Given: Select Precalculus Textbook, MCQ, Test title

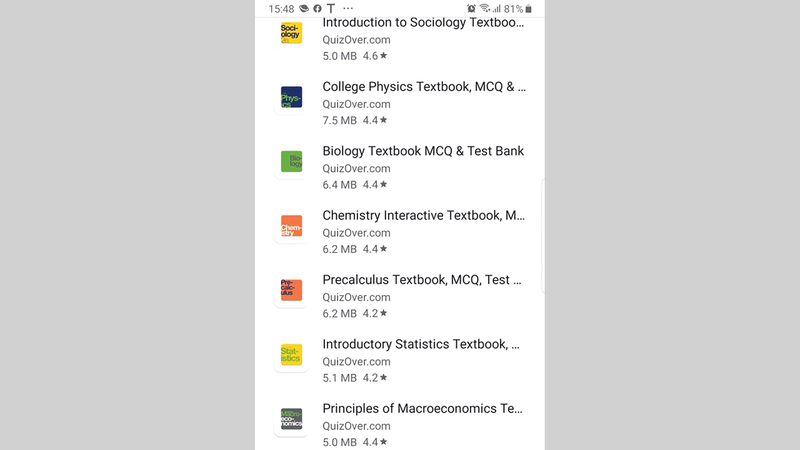Looking at the screenshot, I should click(421, 280).
